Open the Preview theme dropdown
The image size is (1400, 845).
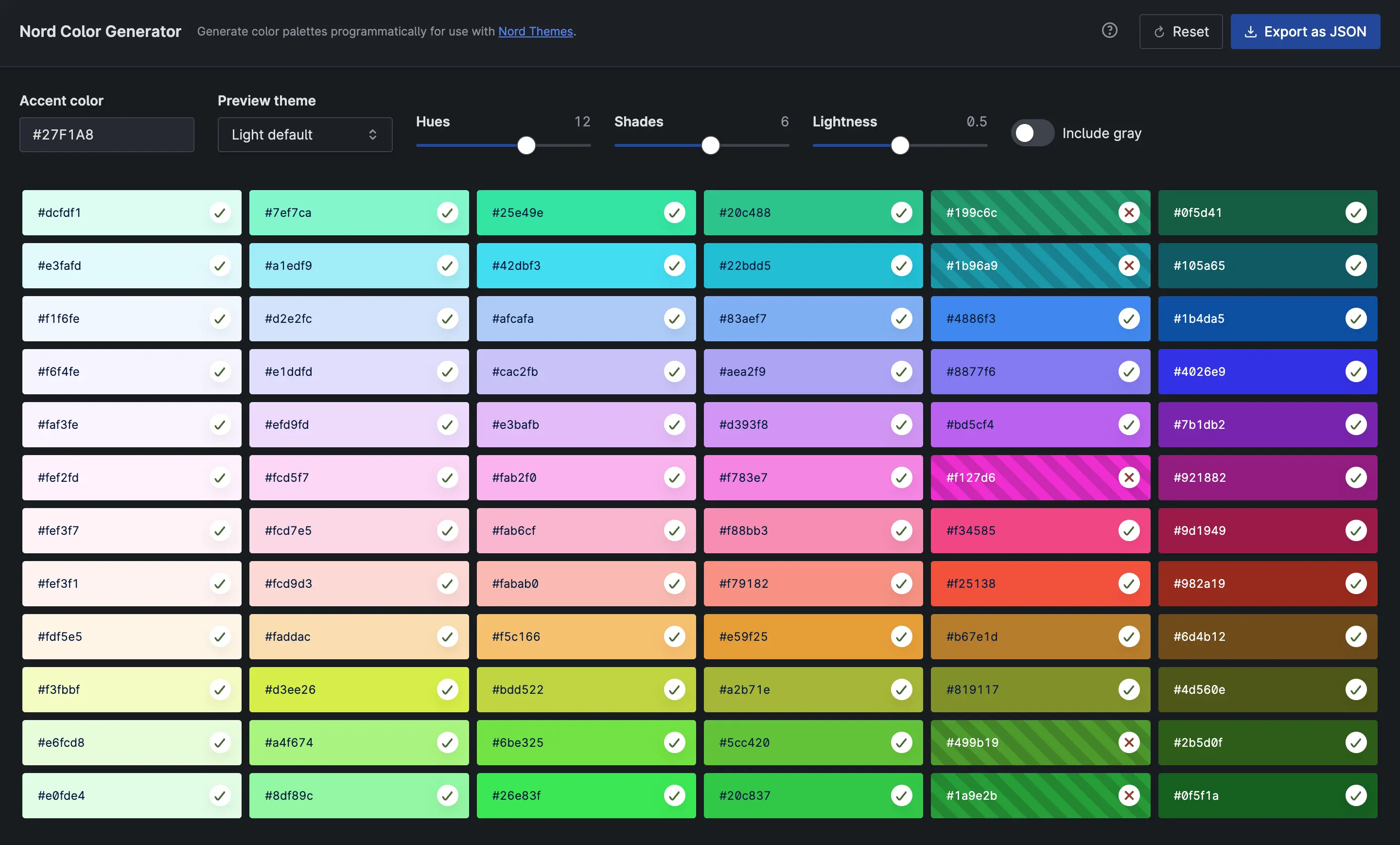(x=304, y=135)
